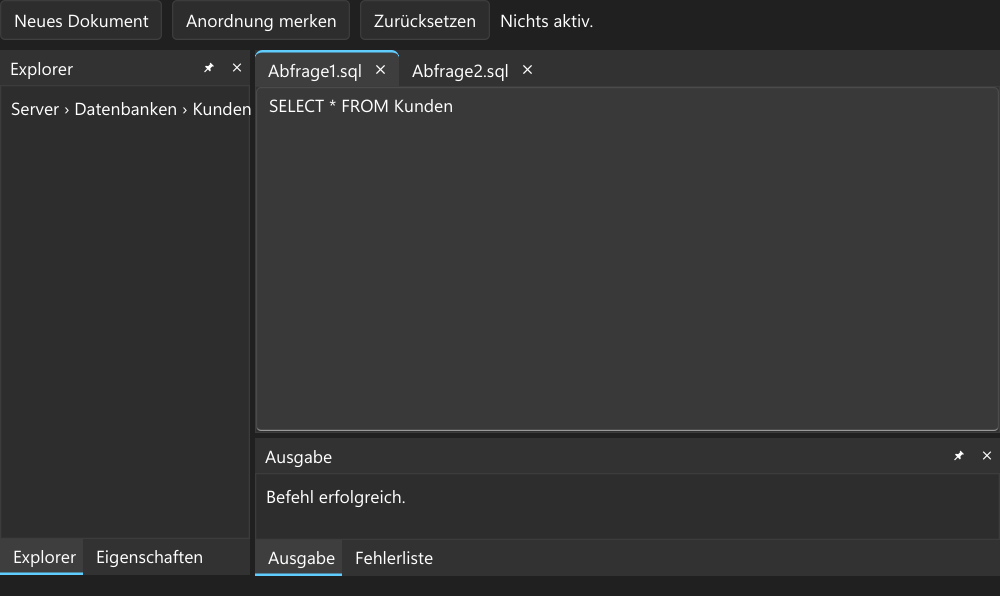This screenshot has height=596, width=1000.
Task: Click the 'Nichts aktiv.' status text
Action: [547, 21]
